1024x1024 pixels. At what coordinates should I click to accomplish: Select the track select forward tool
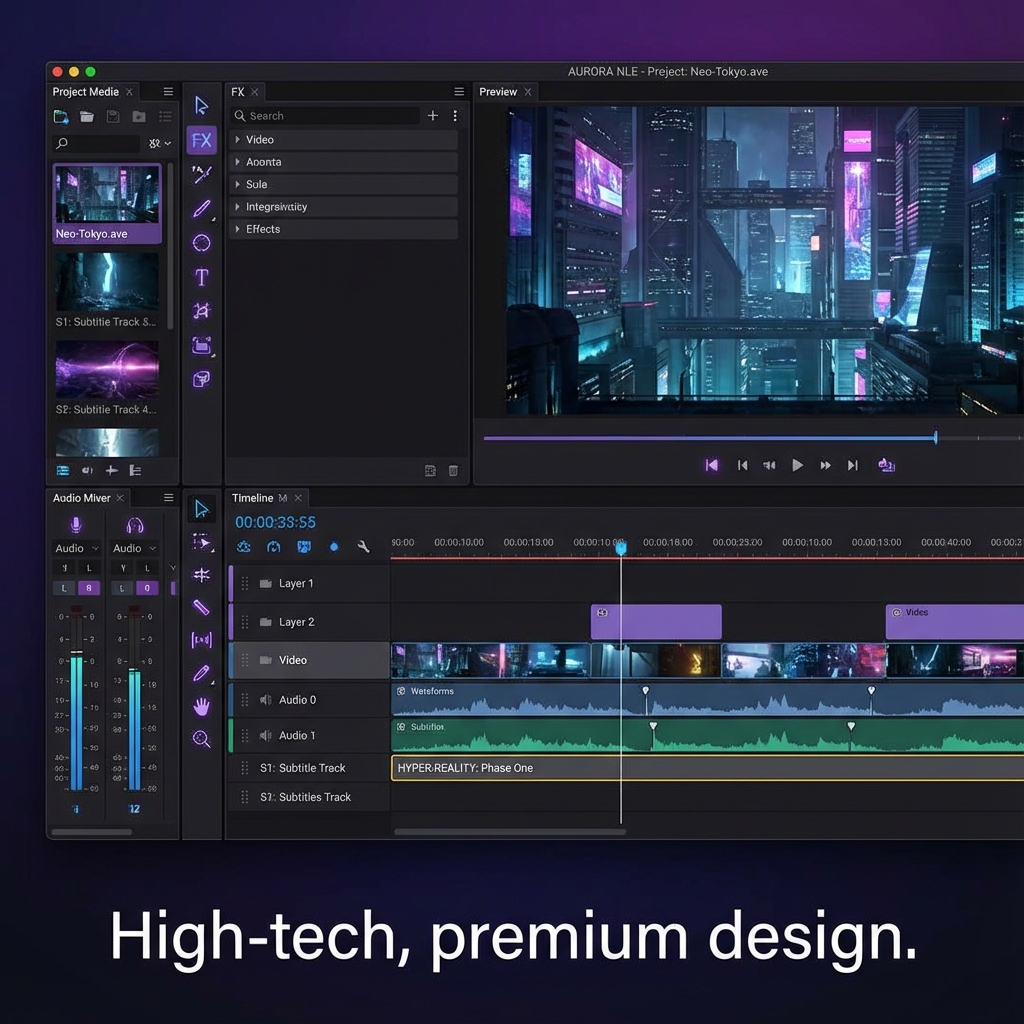(x=201, y=542)
